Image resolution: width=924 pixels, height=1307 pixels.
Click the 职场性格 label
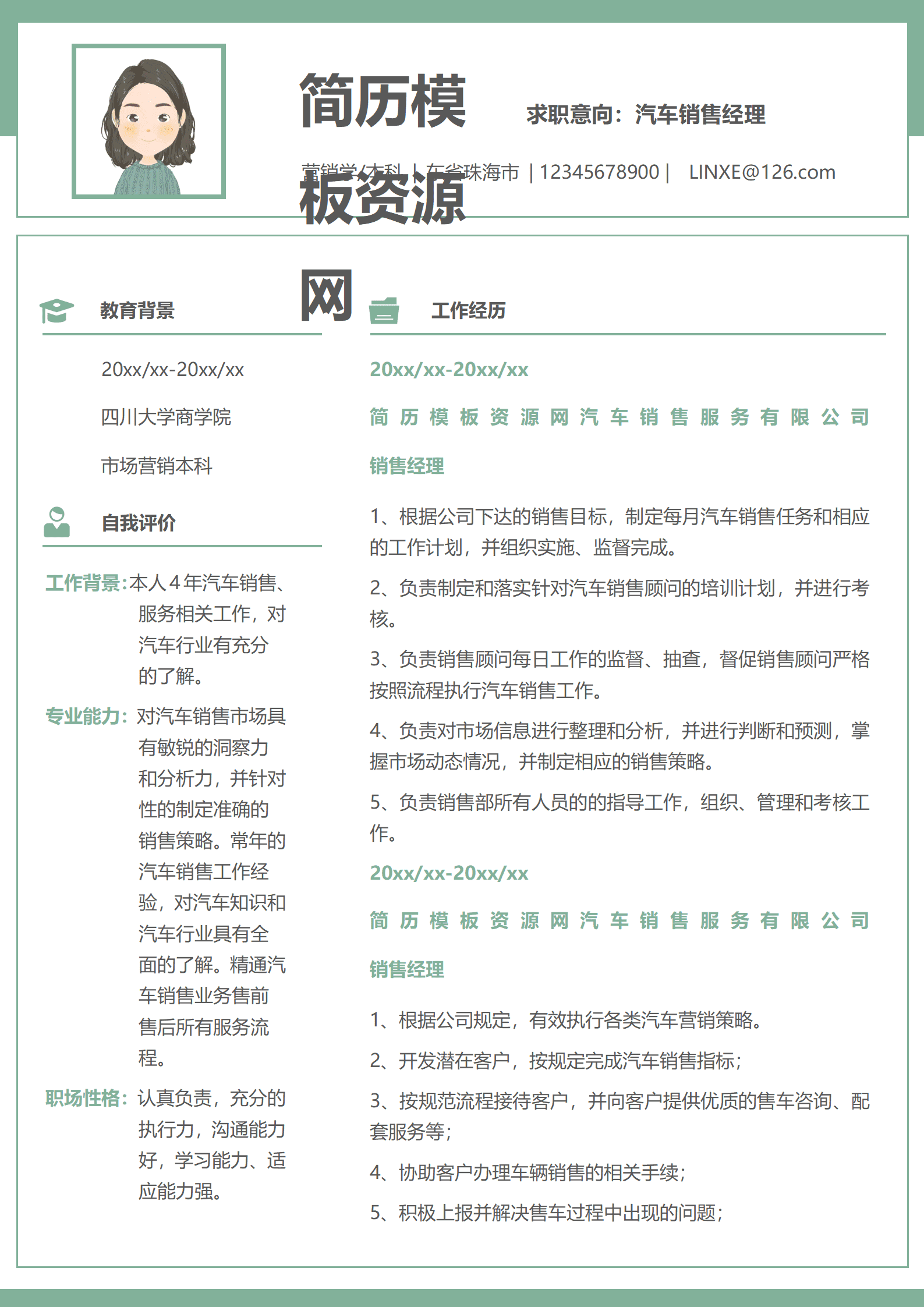point(86,1098)
